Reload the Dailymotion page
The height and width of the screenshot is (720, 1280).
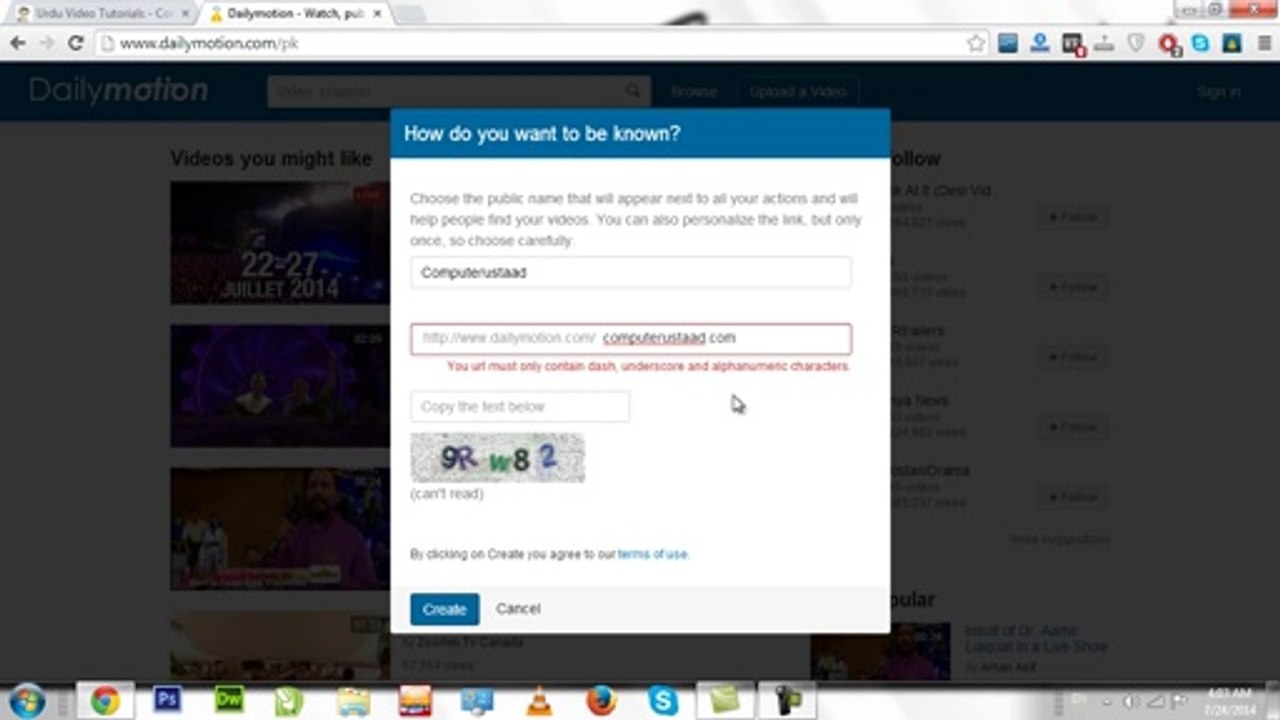pos(75,43)
